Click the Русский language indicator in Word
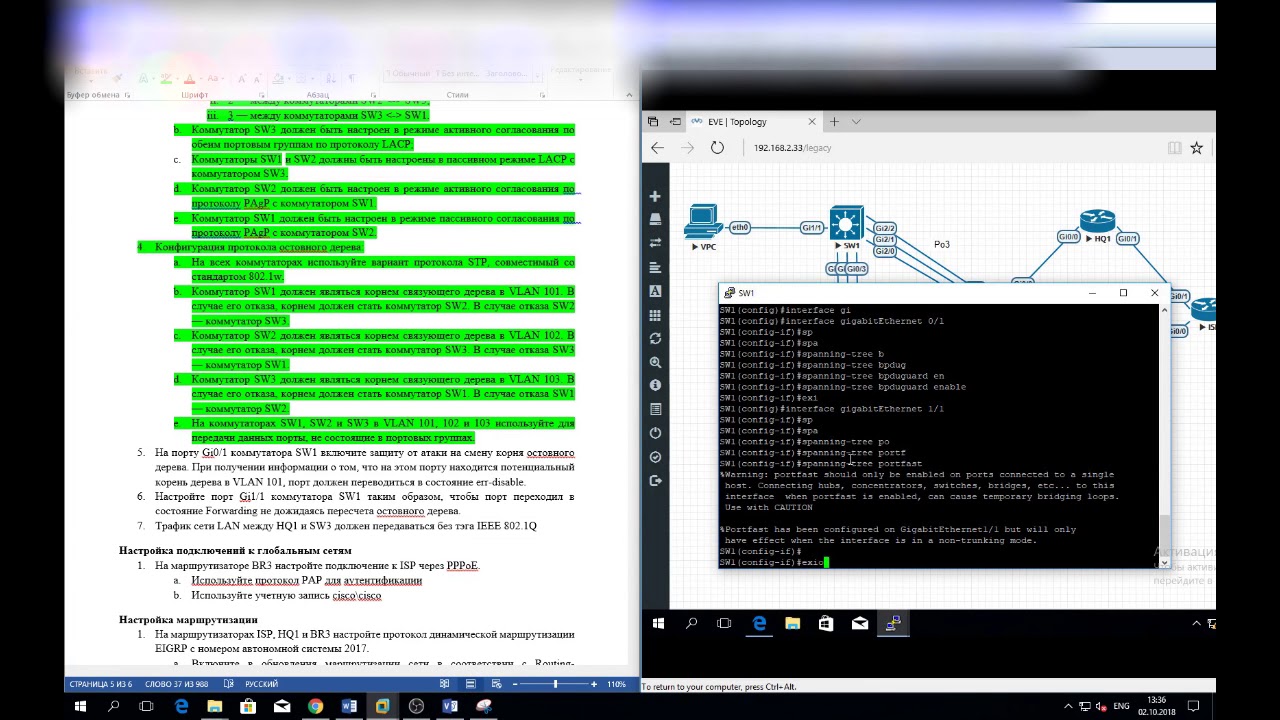 click(x=262, y=684)
